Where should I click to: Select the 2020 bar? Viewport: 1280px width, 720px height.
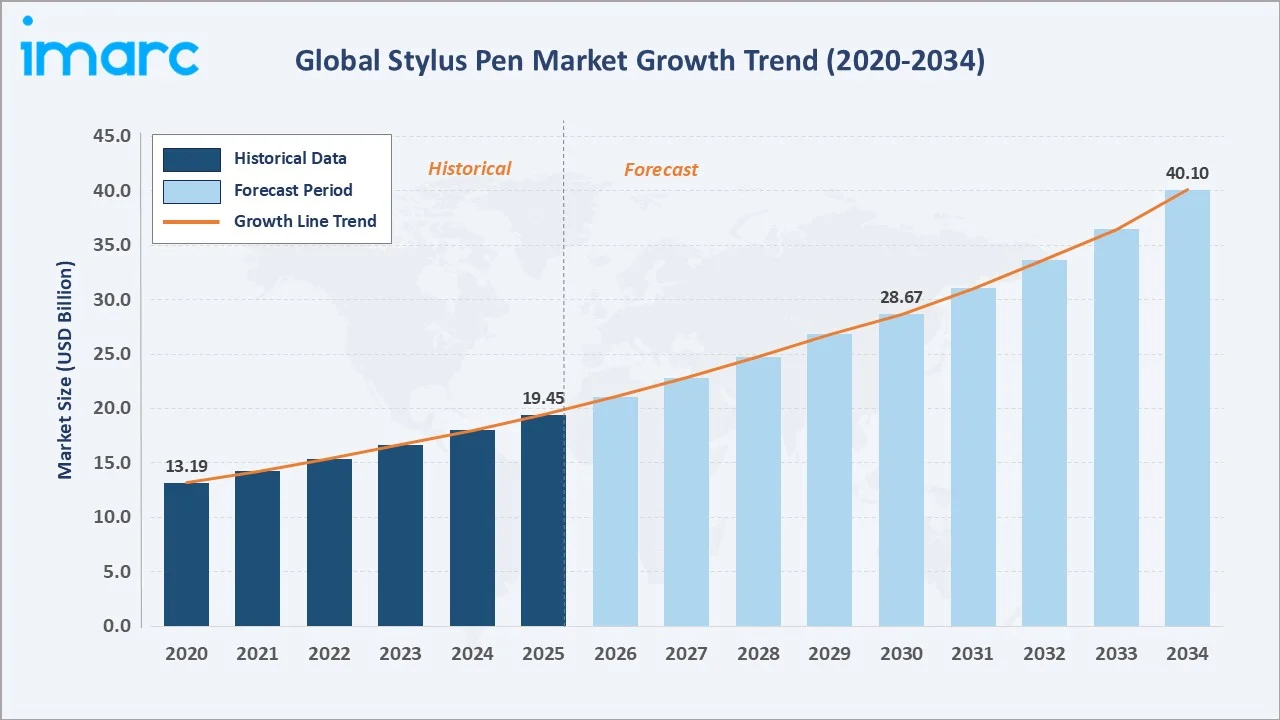(x=187, y=554)
